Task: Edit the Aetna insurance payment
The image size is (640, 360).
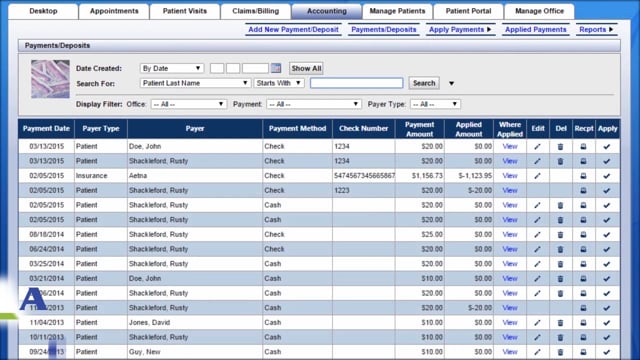Action: (x=538, y=176)
